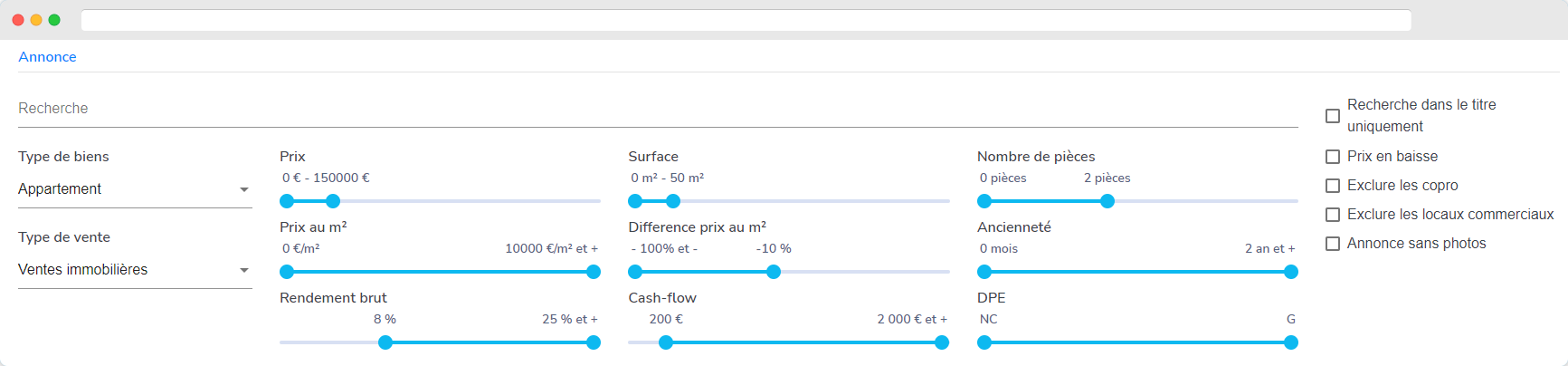This screenshot has width=1568, height=366.
Task: Click the Ancienneté minimum slider handle
Action: pyautogui.click(x=984, y=272)
